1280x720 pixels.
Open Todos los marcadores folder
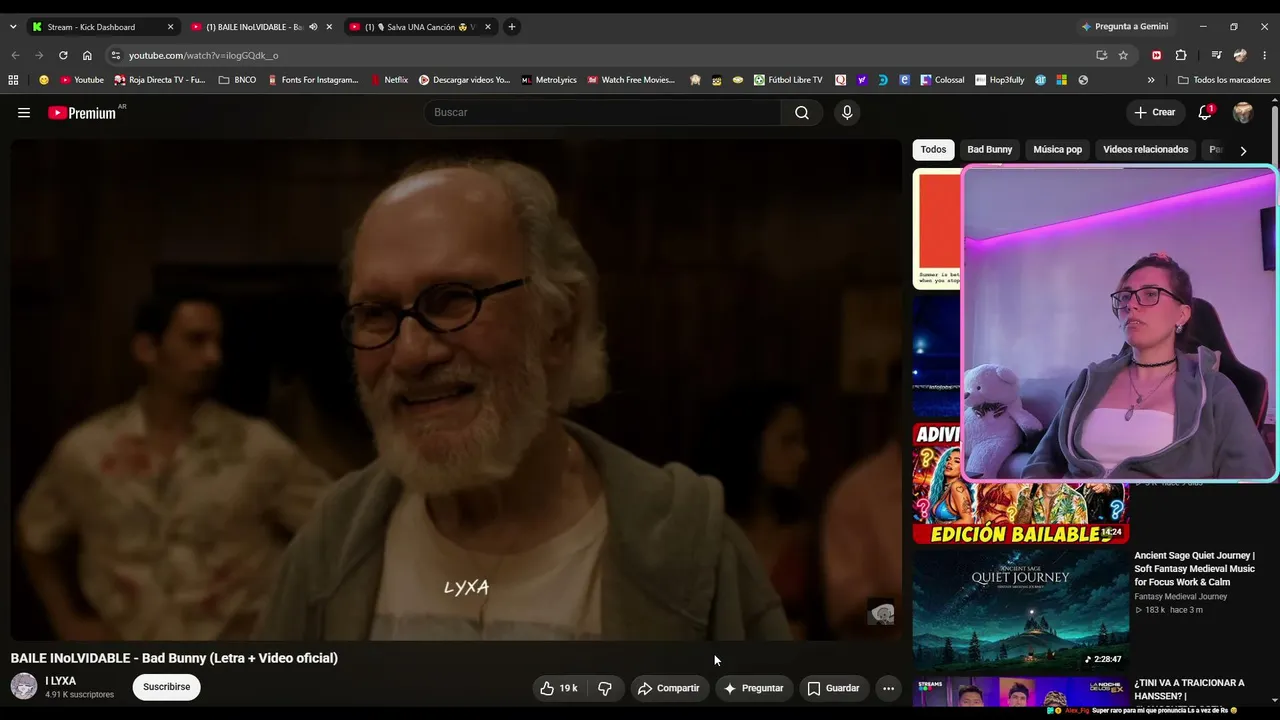pyautogui.click(x=1224, y=80)
